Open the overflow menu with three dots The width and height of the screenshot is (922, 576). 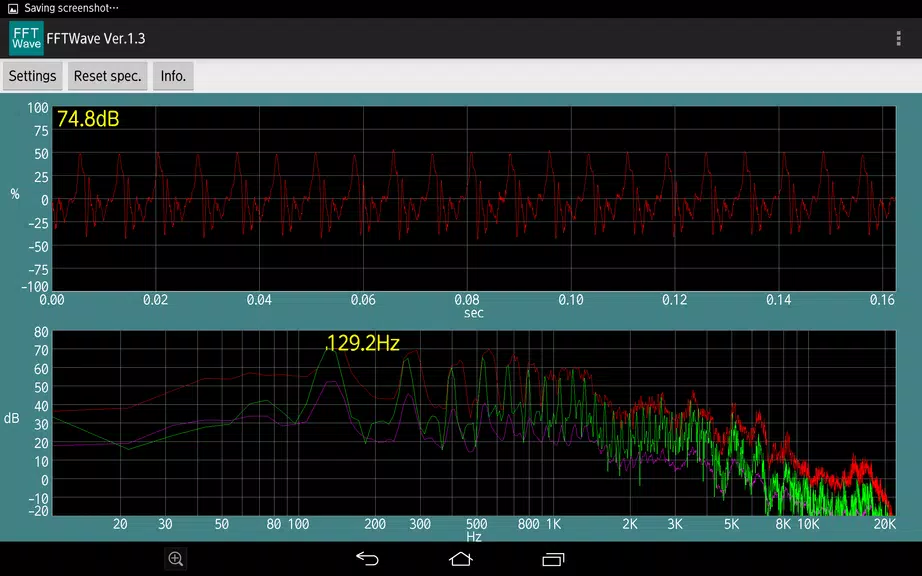point(897,38)
